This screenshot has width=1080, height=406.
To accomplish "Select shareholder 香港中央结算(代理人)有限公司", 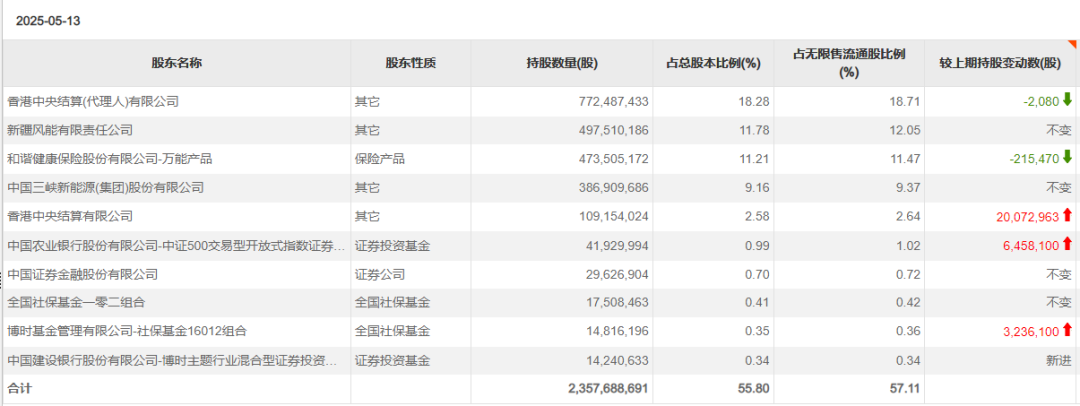I will click(93, 101).
